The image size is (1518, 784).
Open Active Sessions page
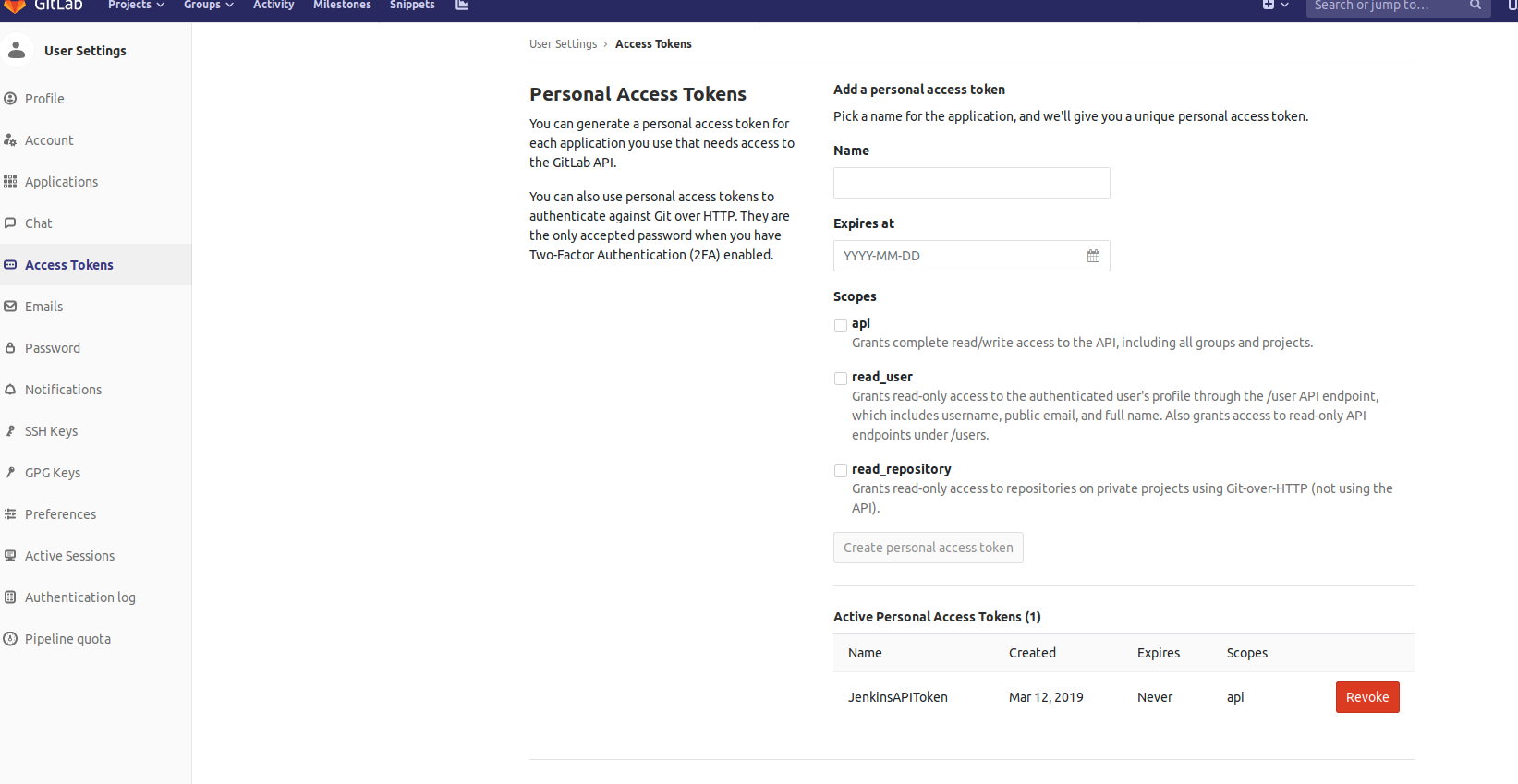[70, 556]
